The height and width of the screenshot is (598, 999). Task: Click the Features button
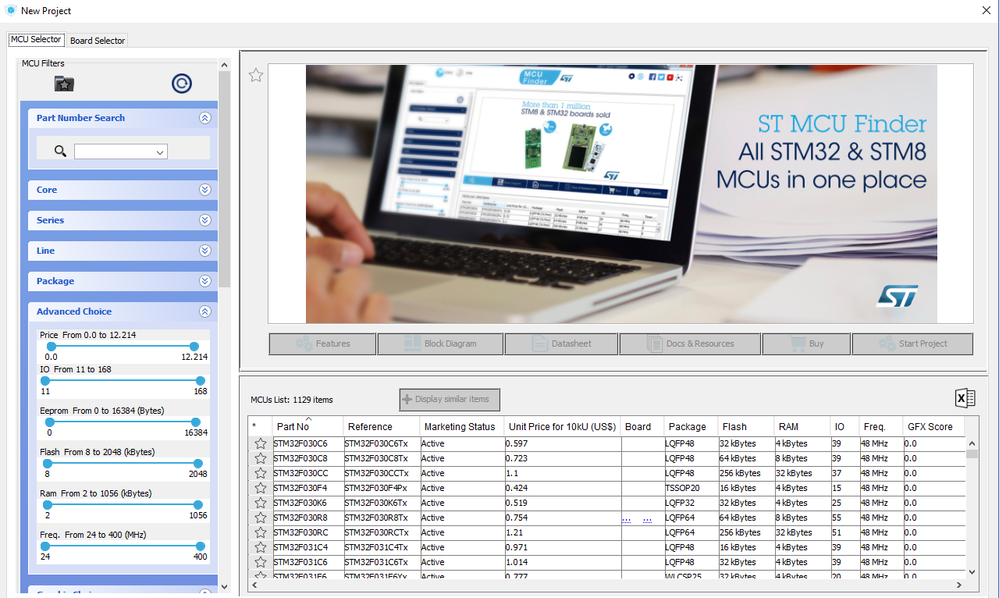click(x=322, y=344)
